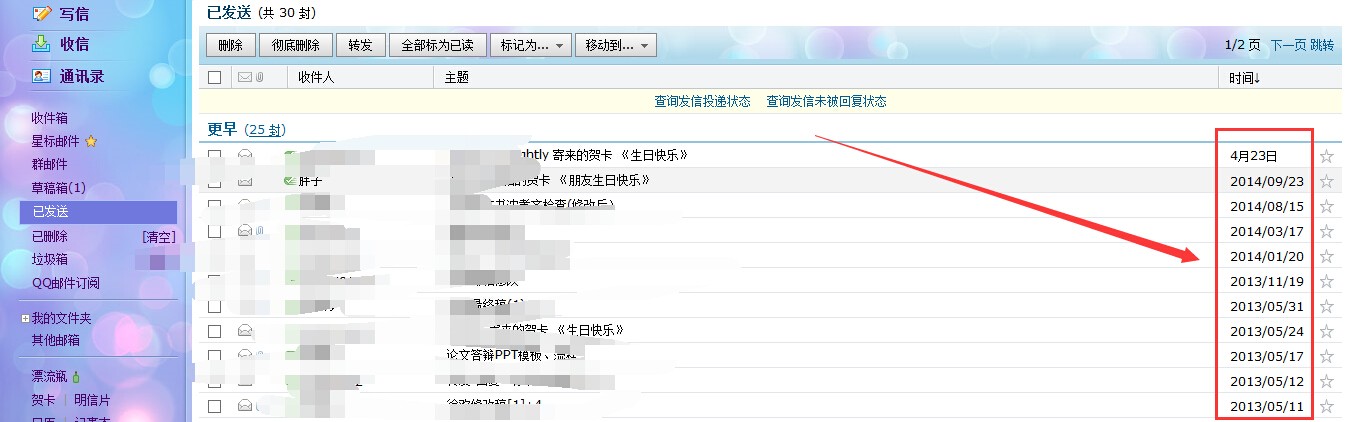Select the 已发送 folder
Image resolution: width=1348 pixels, height=422 pixels.
98,212
